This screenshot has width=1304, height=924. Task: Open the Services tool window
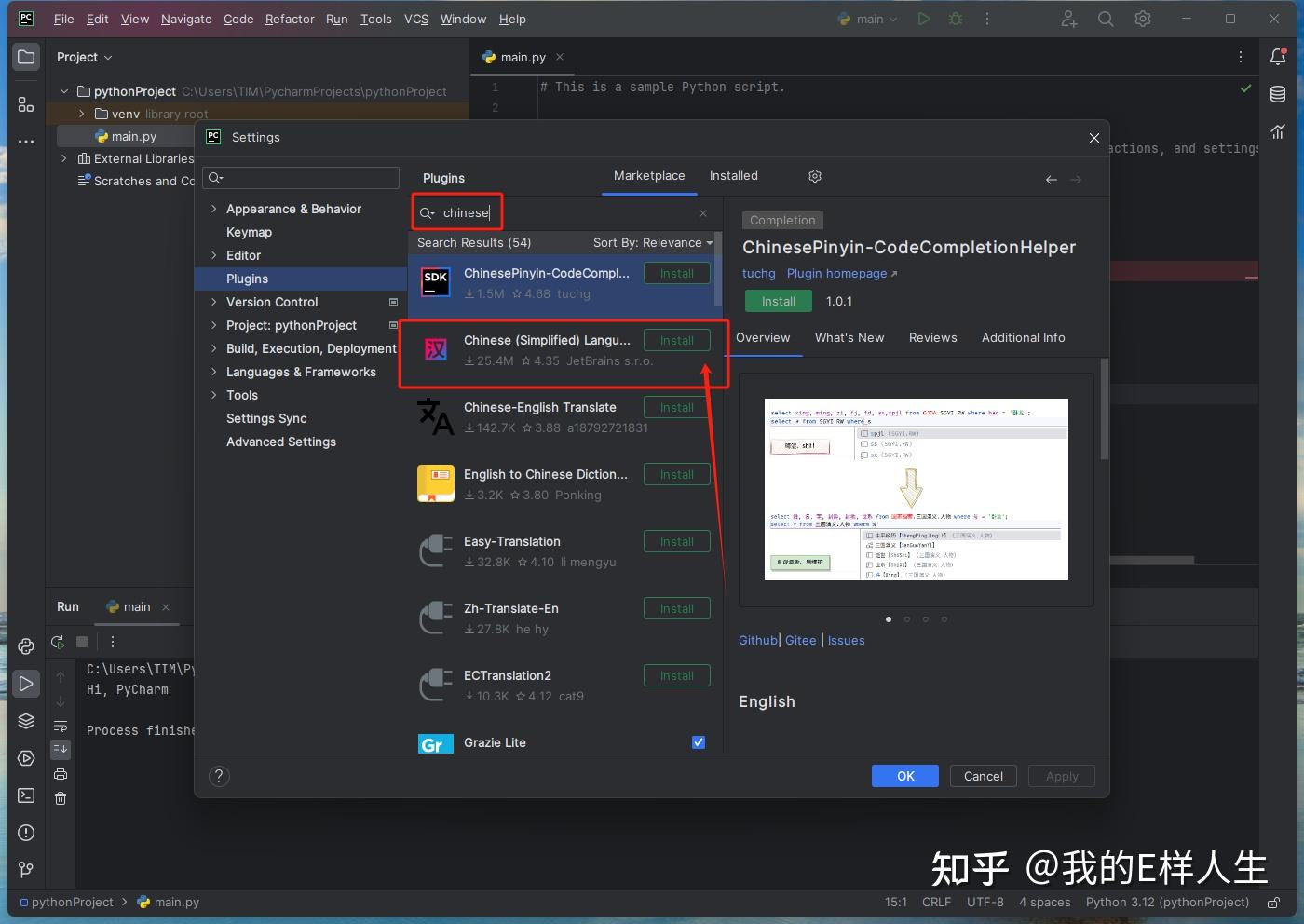point(26,757)
